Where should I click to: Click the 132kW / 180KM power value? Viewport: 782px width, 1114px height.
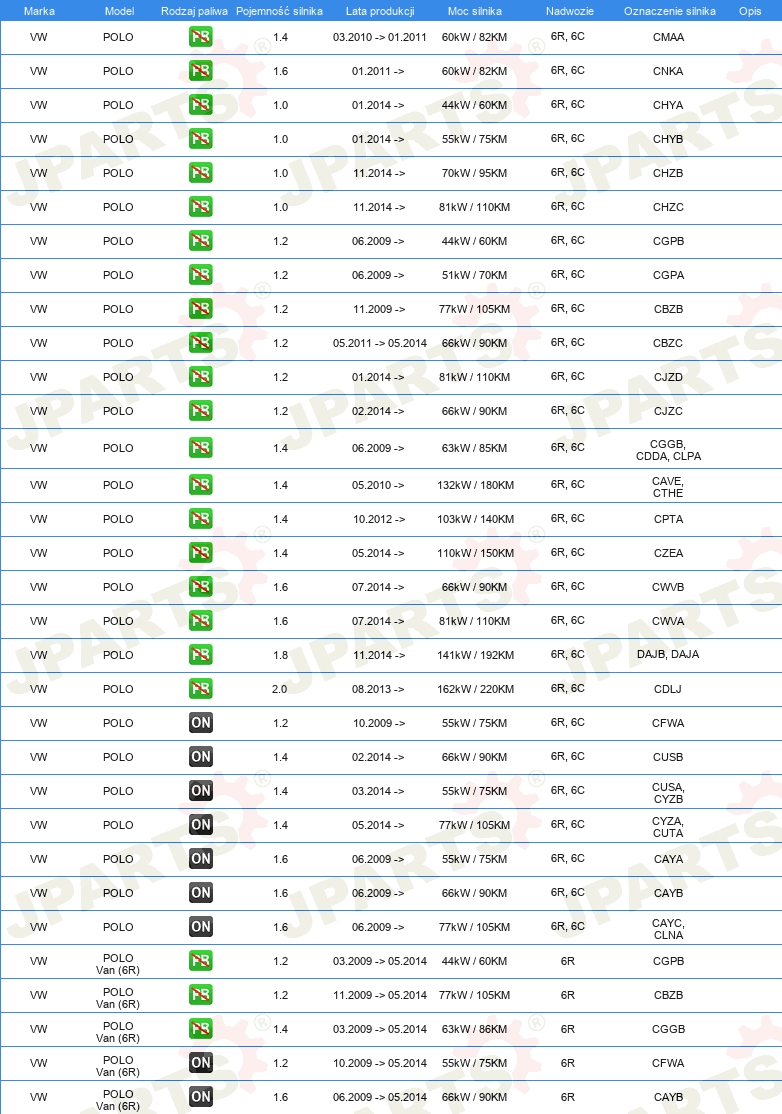(475, 485)
